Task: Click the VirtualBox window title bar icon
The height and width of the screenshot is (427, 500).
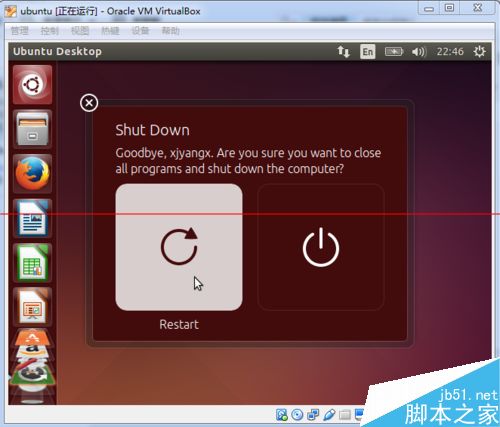Action: [x=10, y=11]
